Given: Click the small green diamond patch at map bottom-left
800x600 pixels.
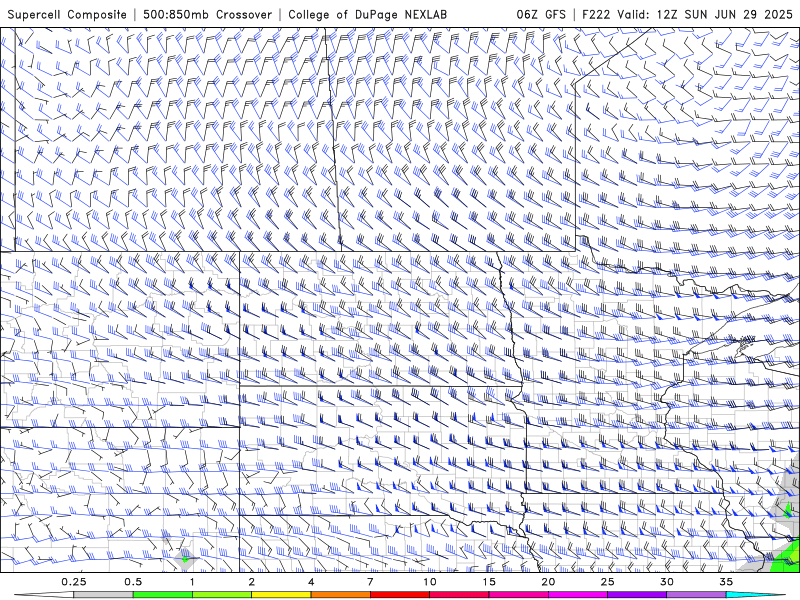Looking at the screenshot, I should point(185,559).
